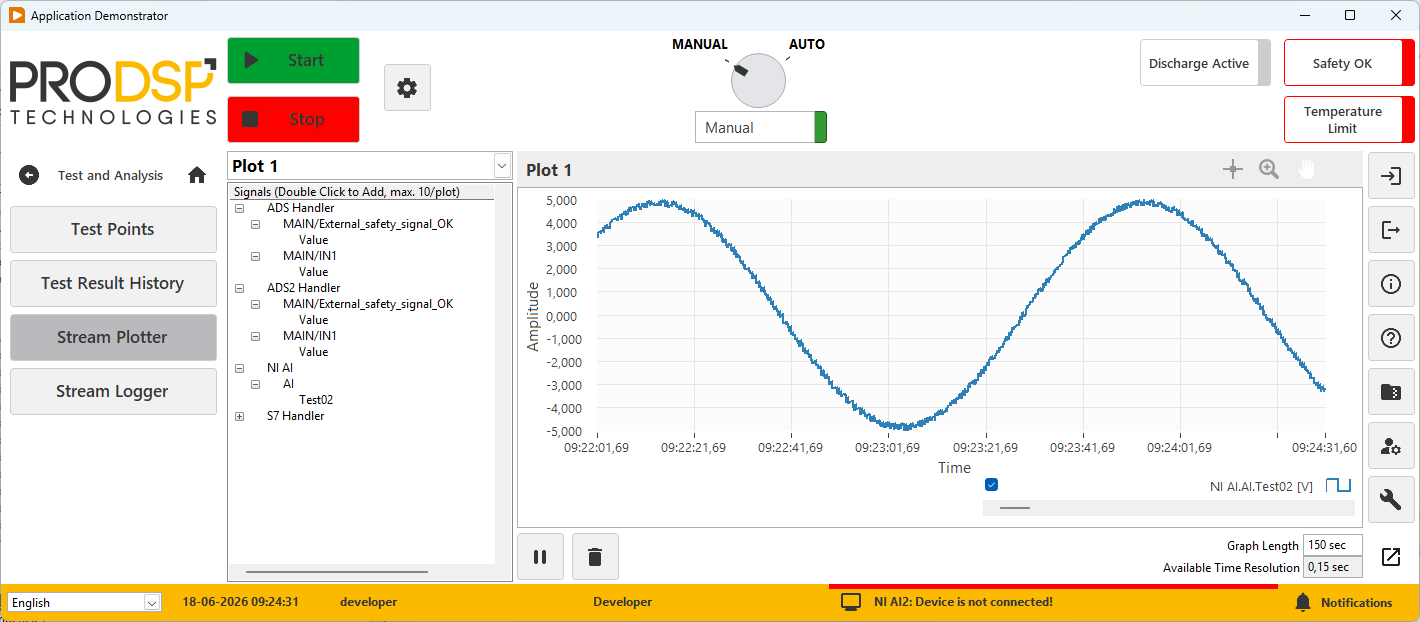This screenshot has width=1420, height=622.
Task: Click the Developer role label in status bar
Action: (622, 602)
